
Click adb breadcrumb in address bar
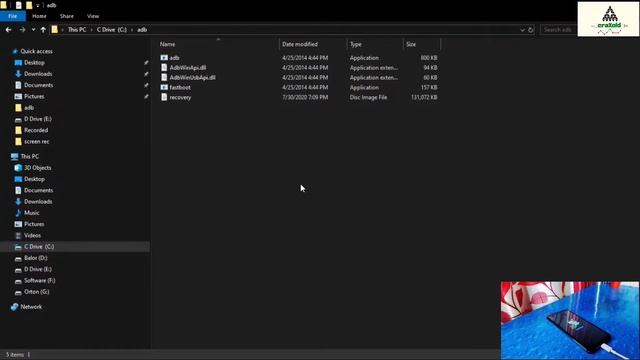142,29
